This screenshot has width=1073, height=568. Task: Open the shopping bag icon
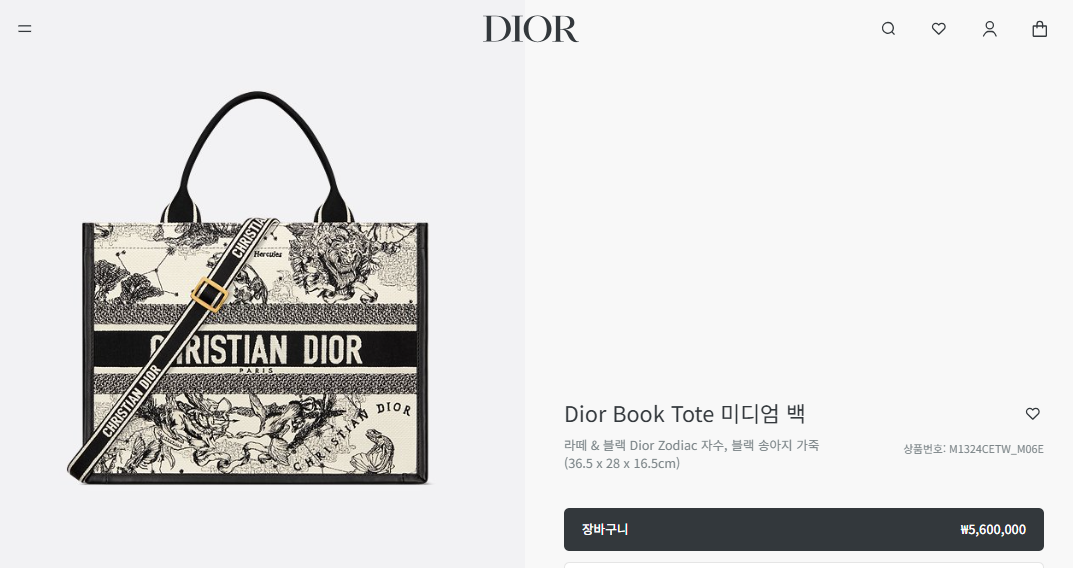coord(1039,29)
